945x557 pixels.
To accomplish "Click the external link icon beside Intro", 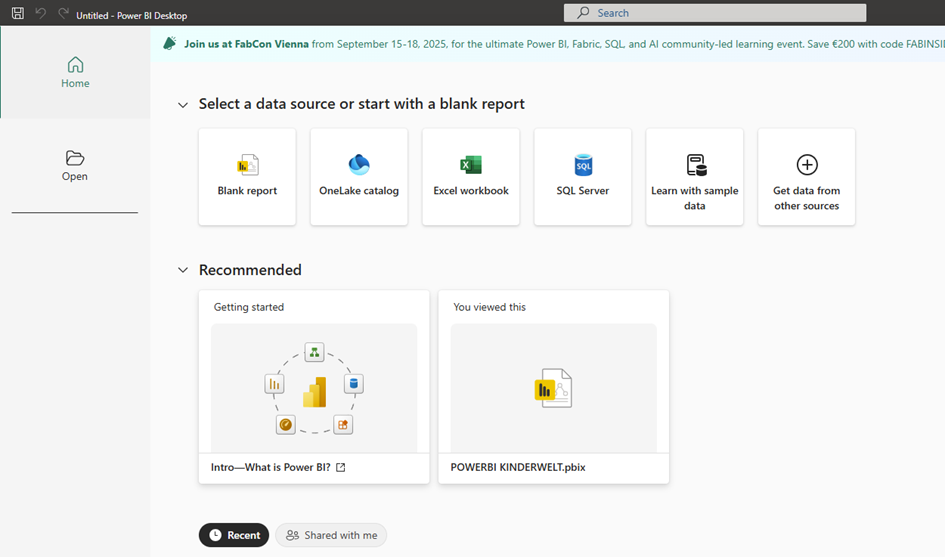I will [x=341, y=467].
